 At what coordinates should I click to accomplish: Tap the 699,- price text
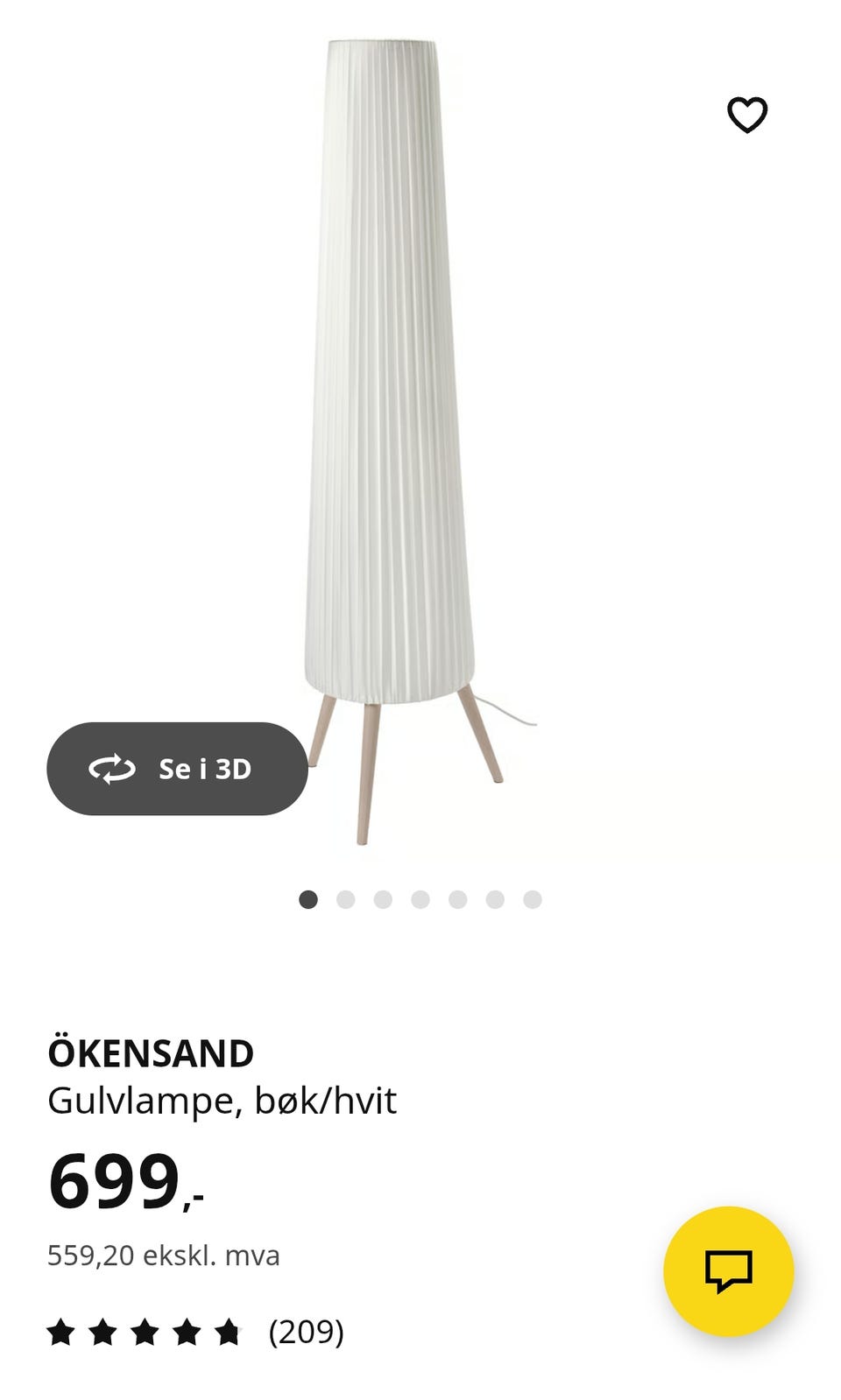(x=126, y=1182)
